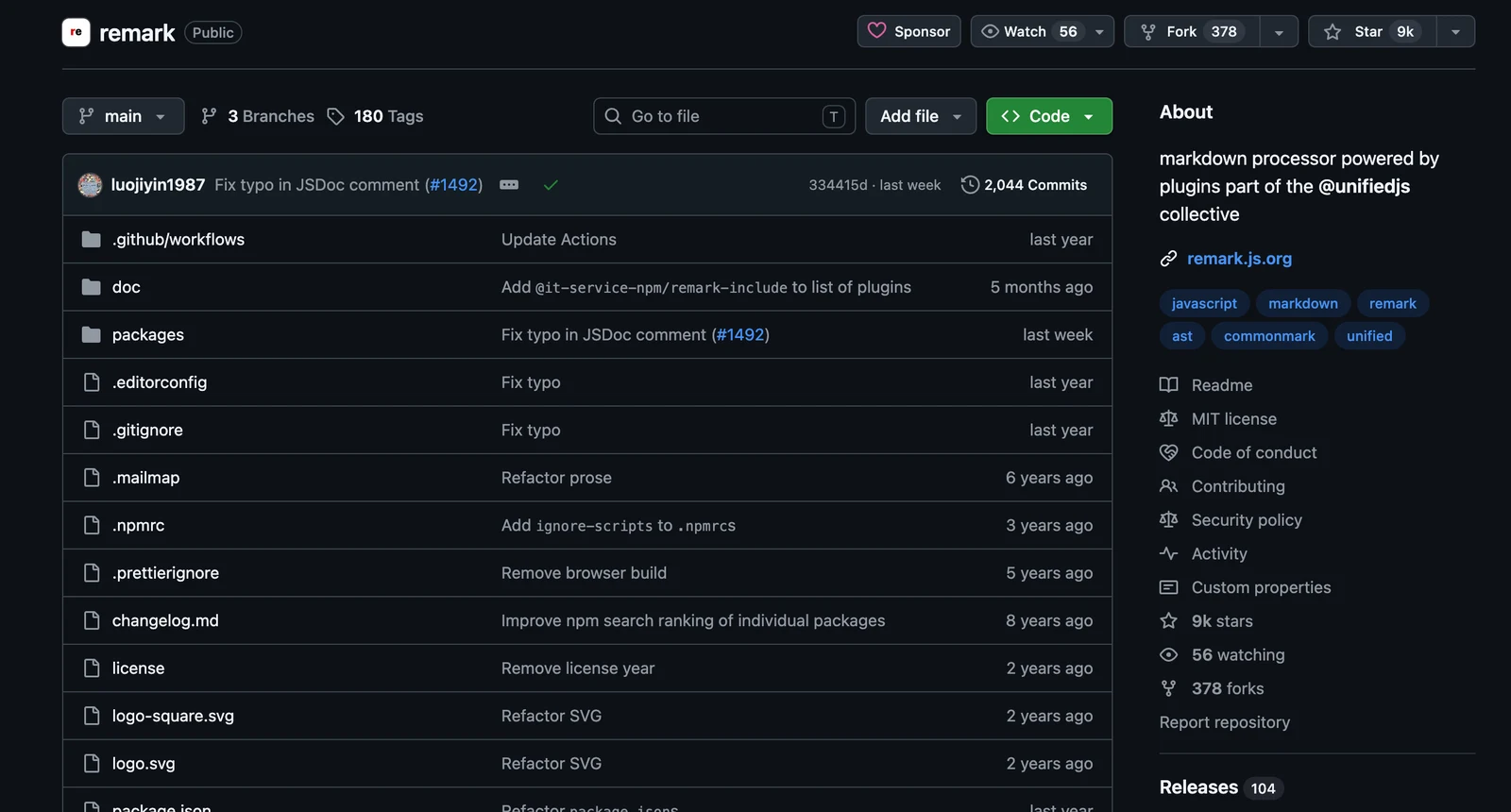Image resolution: width=1511 pixels, height=812 pixels.
Task: Expand the Add file dropdown
Action: tap(921, 116)
